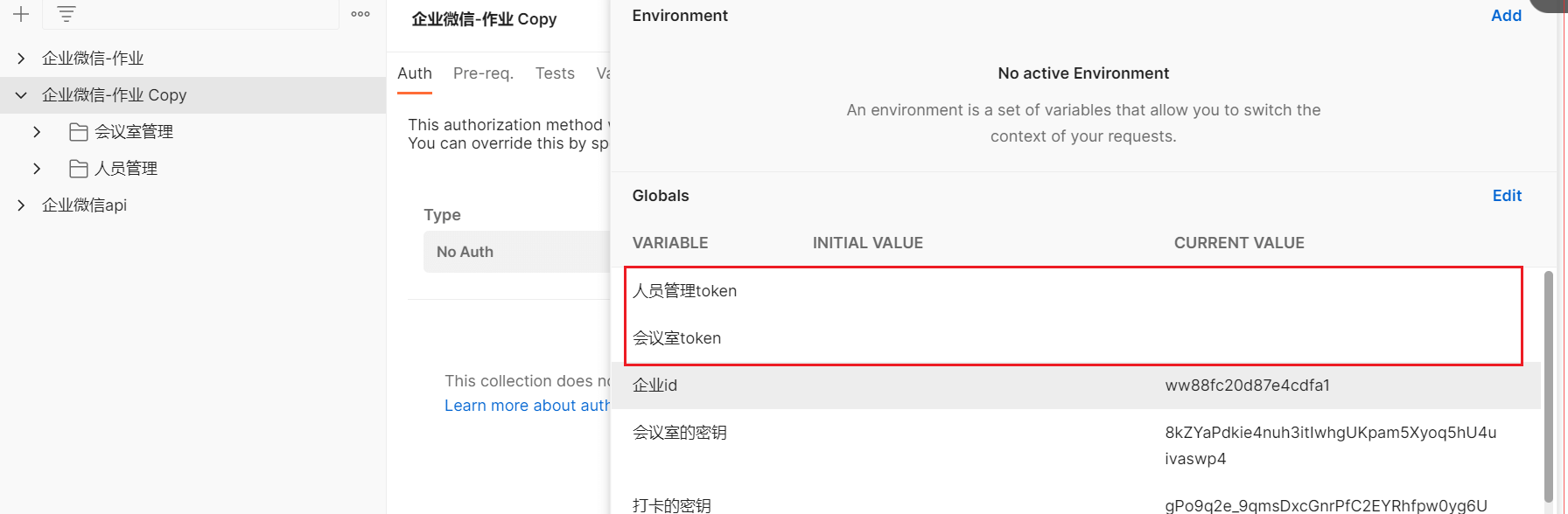Screen dimensions: 1568x514
Task: Switch to the Auth tab
Action: click(415, 73)
